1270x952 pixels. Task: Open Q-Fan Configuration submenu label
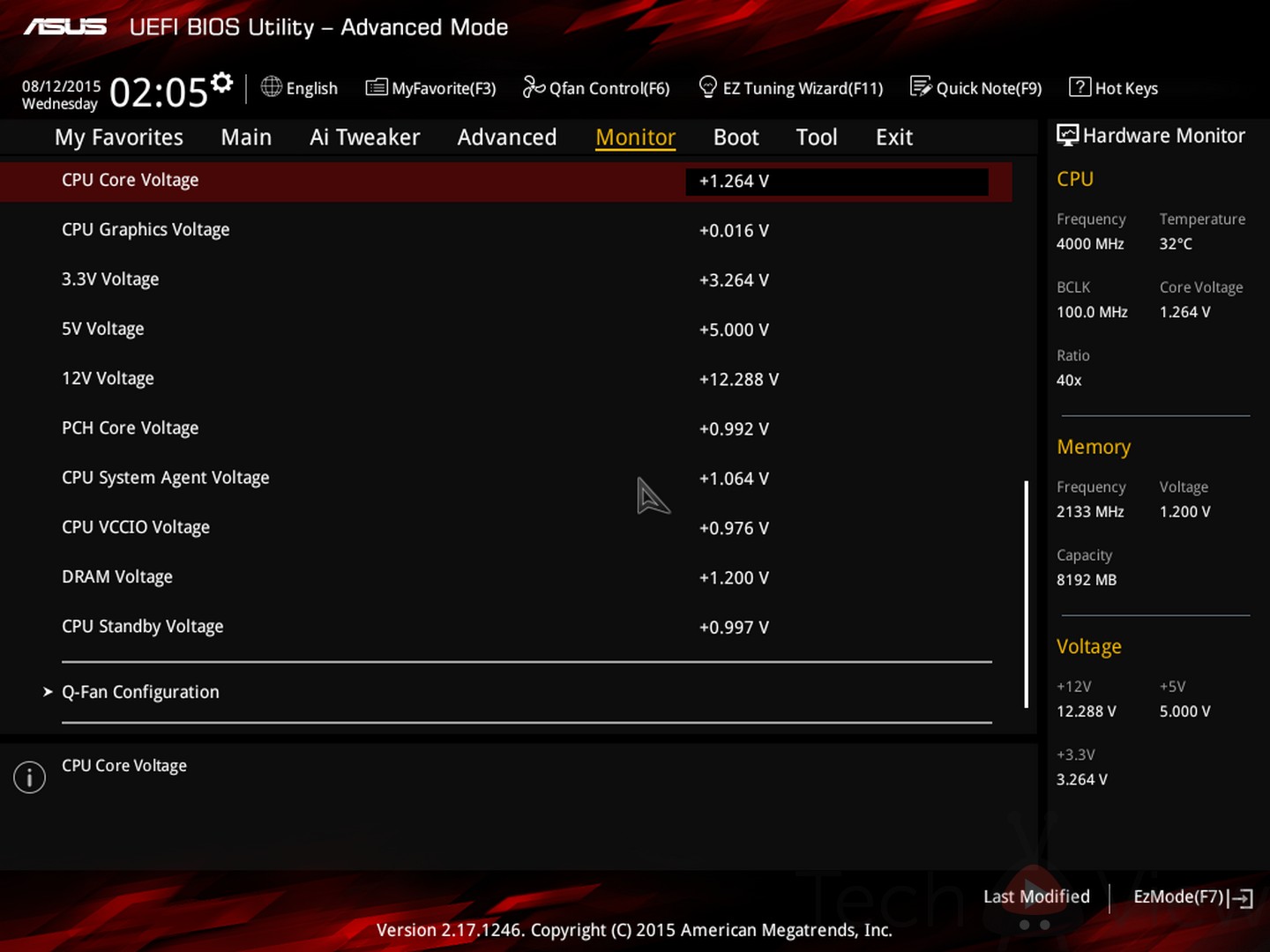click(x=140, y=692)
